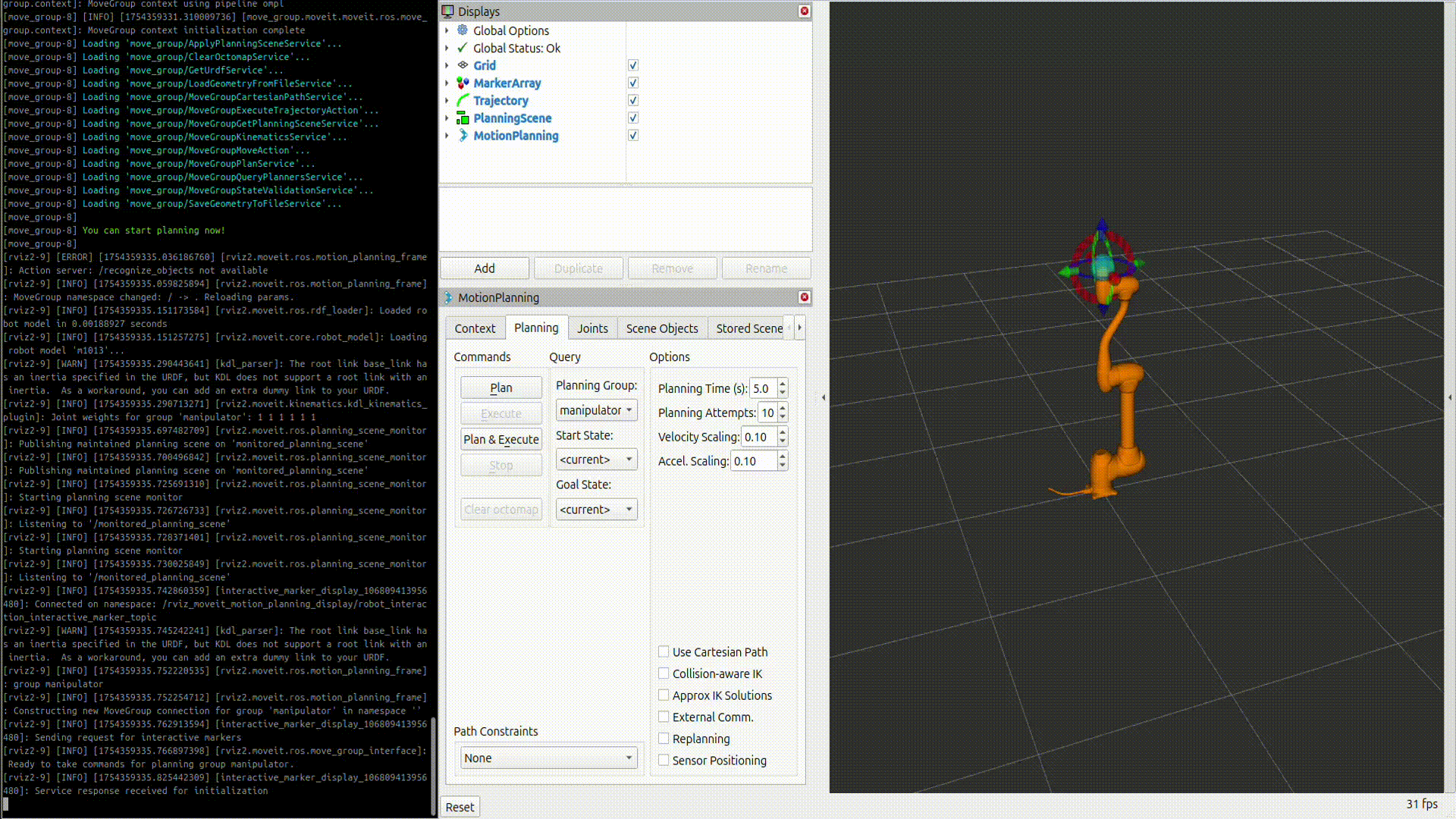This screenshot has height=819, width=1456.
Task: Expand the Trajectory tree item
Action: pyautogui.click(x=447, y=100)
